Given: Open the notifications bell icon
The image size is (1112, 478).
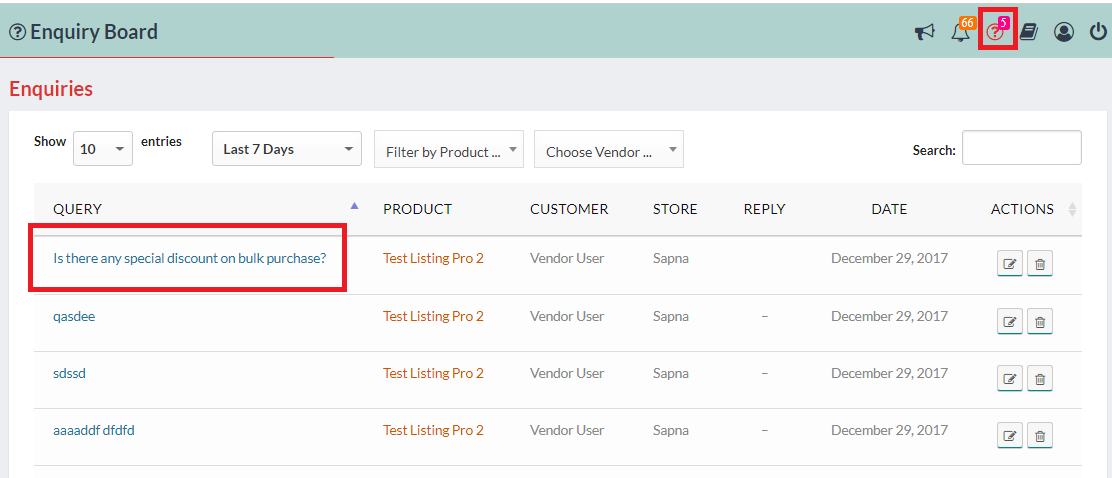Looking at the screenshot, I should pos(960,32).
